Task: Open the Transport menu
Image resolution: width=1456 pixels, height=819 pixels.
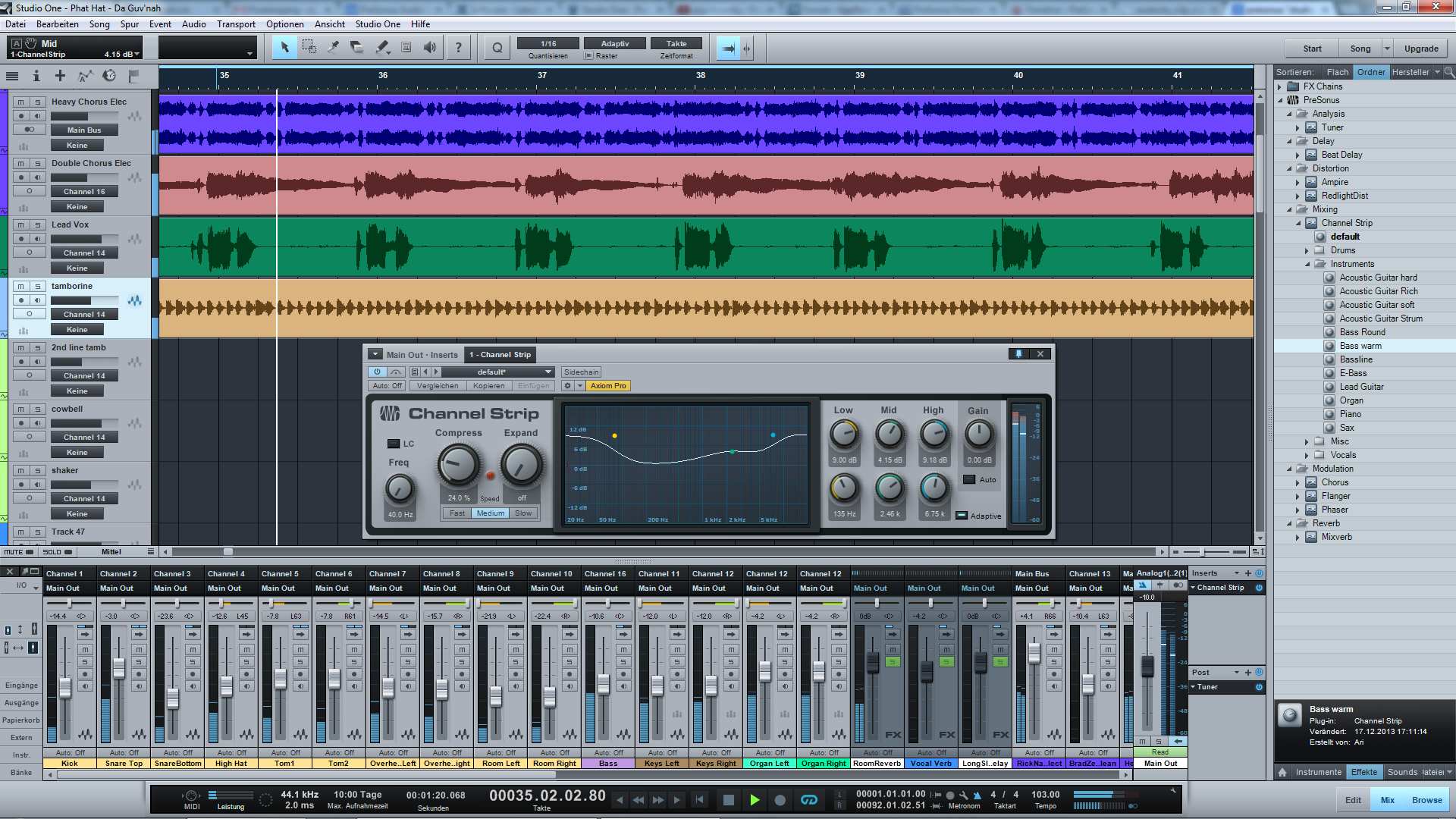Action: 236,24
